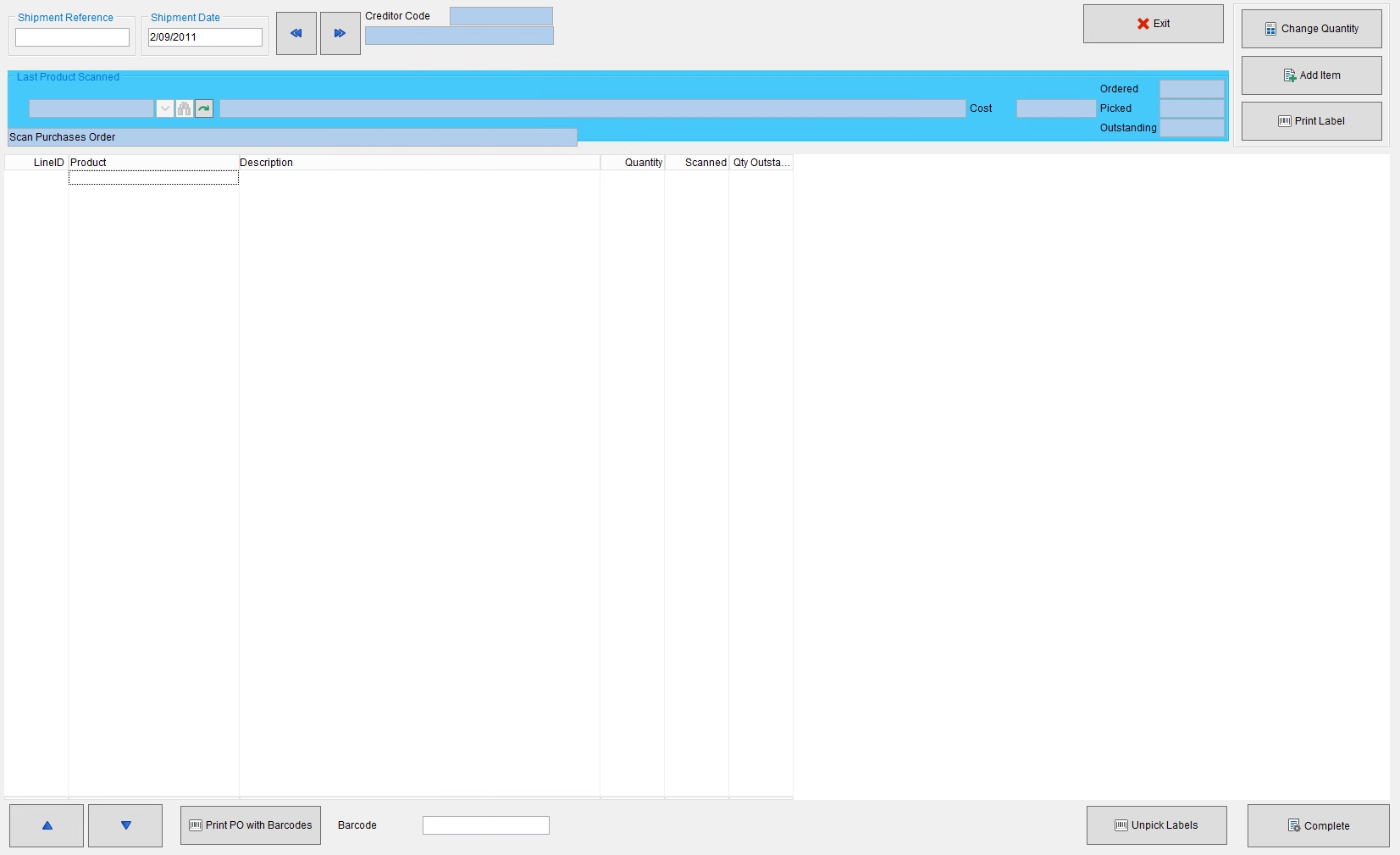This screenshot has height=855, width=1400.
Task: Click Add Item
Action: coord(1310,75)
